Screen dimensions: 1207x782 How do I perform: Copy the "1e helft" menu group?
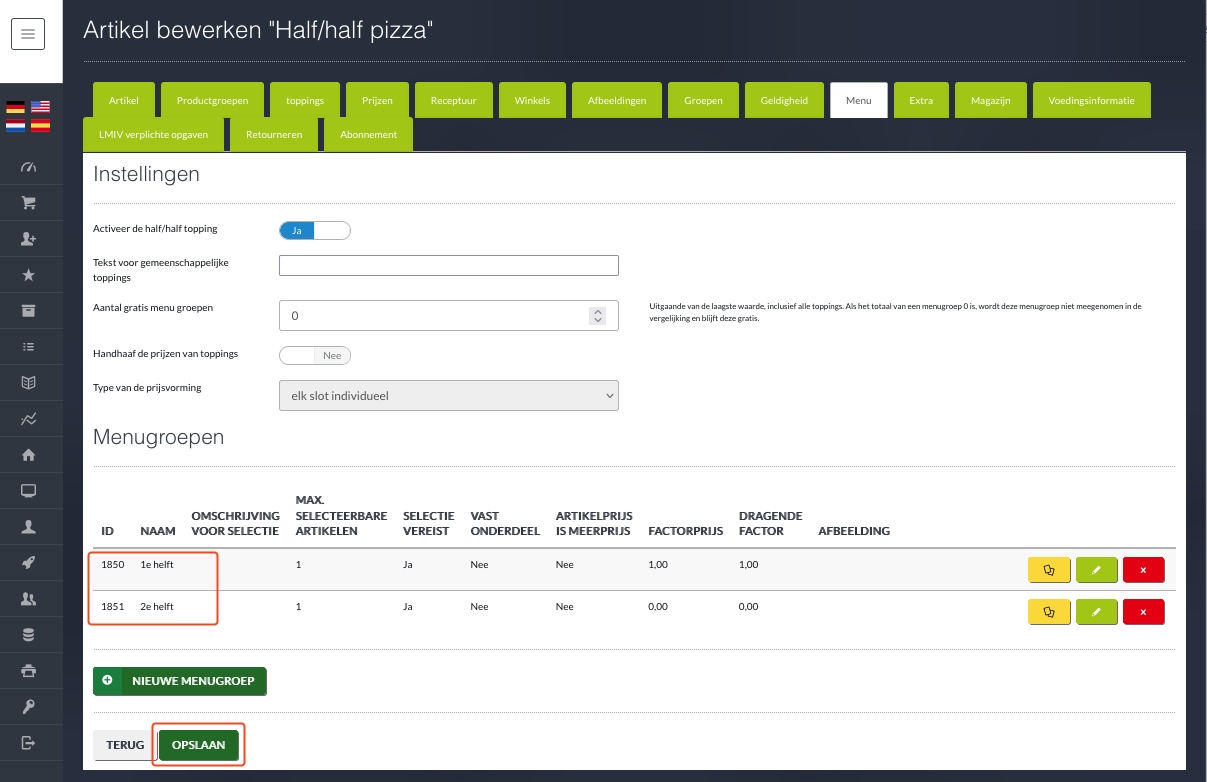(x=1049, y=570)
